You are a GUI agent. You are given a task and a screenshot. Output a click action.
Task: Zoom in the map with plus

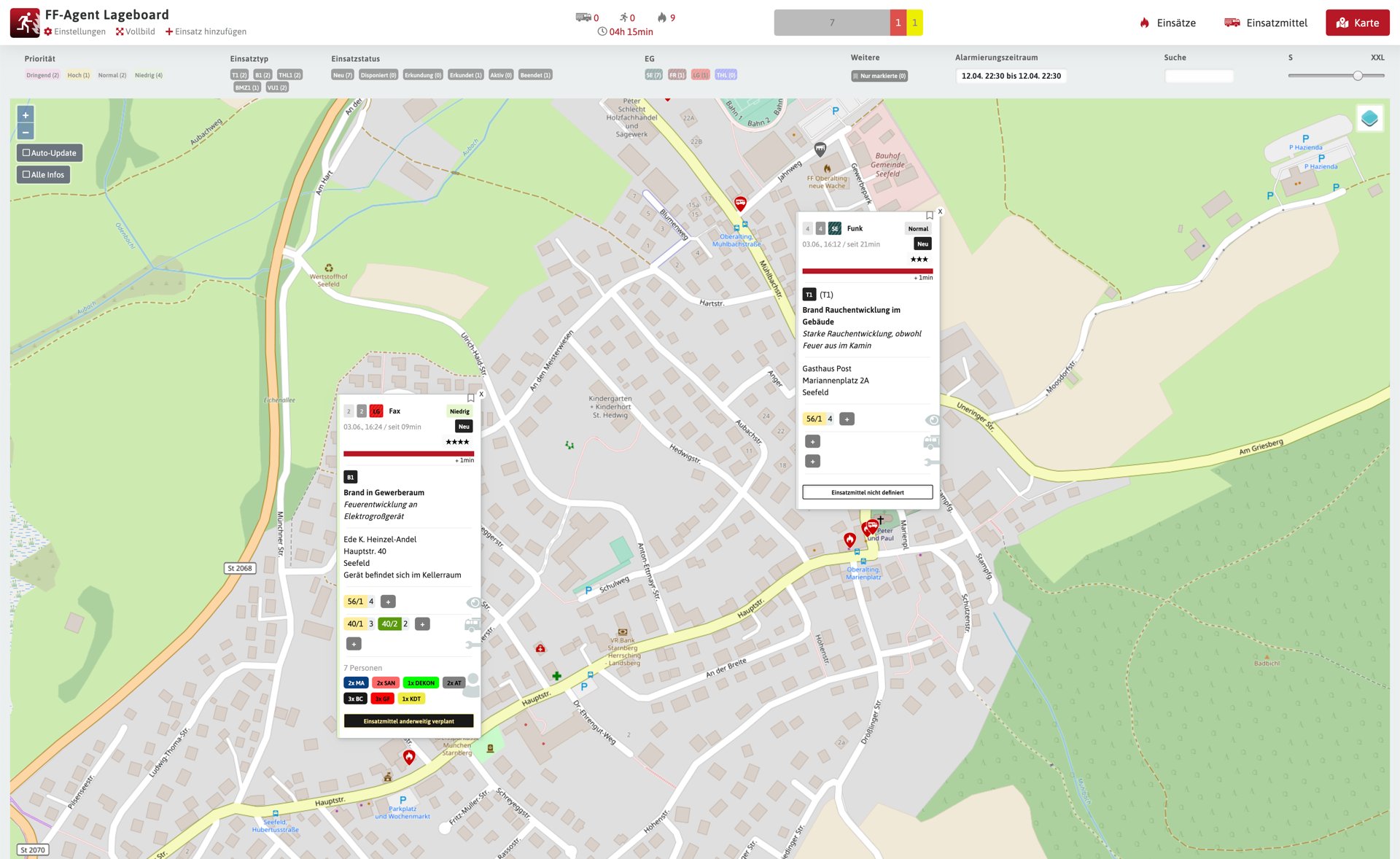coord(26,115)
